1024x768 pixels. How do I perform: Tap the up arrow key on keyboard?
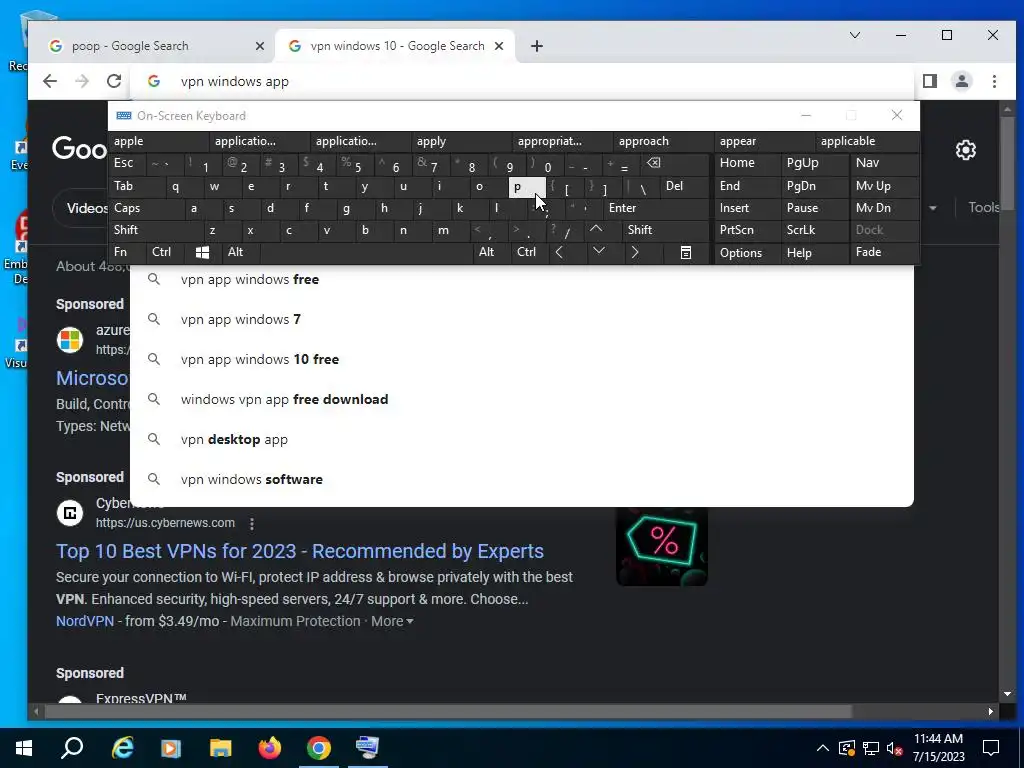pyautogui.click(x=596, y=229)
